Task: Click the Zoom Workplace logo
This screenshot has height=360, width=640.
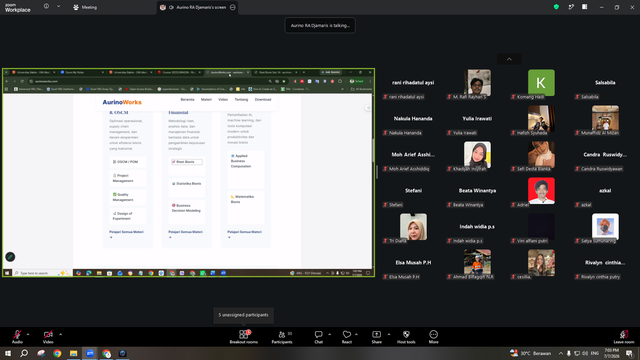Action: click(x=18, y=7)
